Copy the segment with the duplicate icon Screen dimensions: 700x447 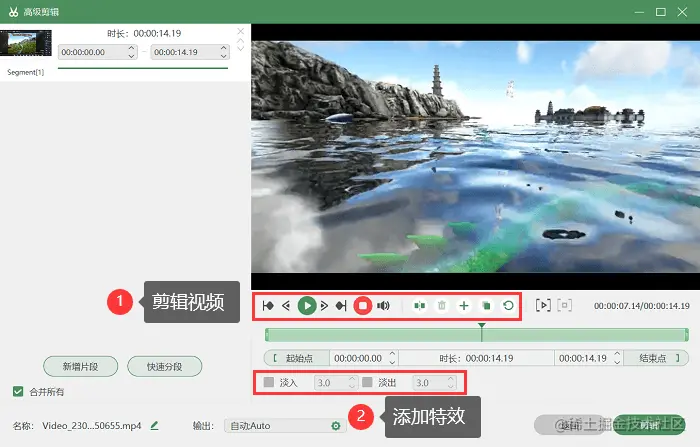(486, 306)
